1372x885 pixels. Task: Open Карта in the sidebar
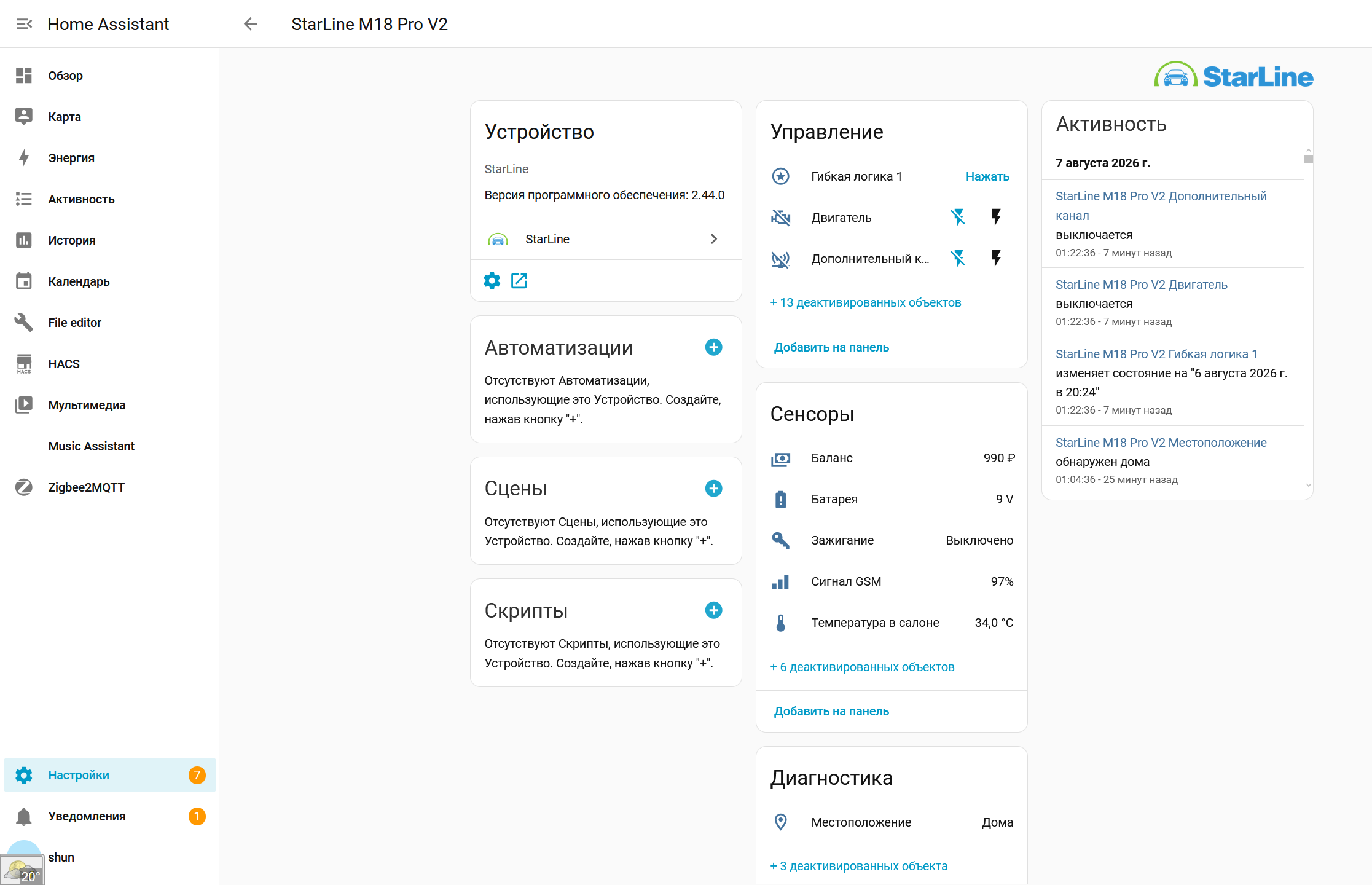click(x=110, y=117)
